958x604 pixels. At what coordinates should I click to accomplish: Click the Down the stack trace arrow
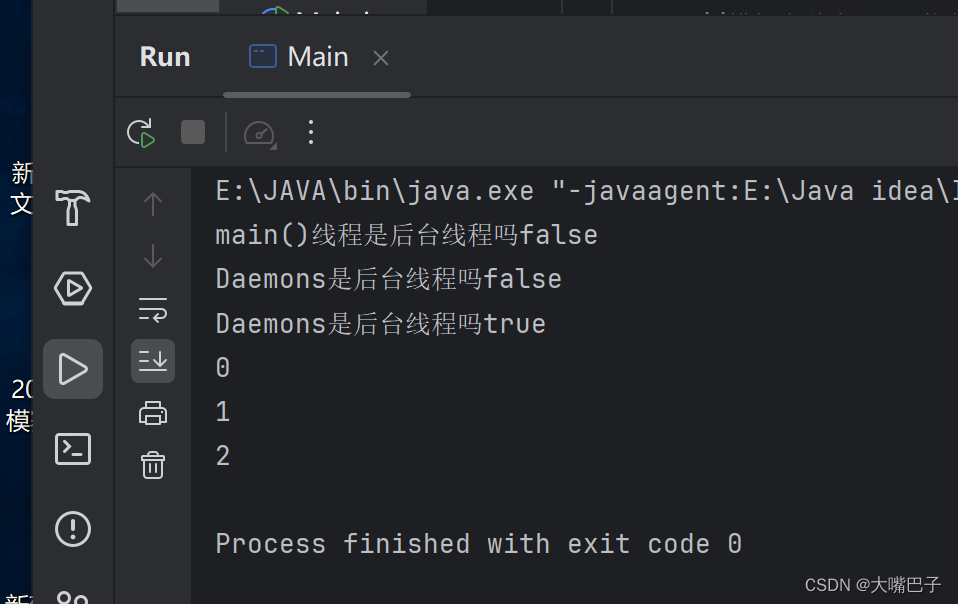(x=153, y=257)
